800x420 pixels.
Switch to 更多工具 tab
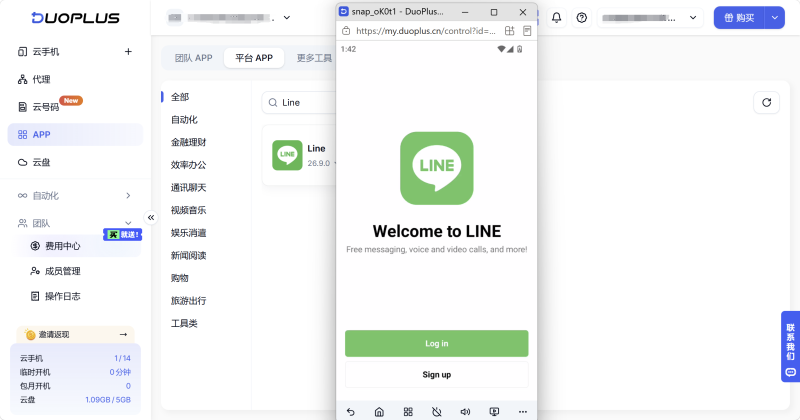(314, 58)
